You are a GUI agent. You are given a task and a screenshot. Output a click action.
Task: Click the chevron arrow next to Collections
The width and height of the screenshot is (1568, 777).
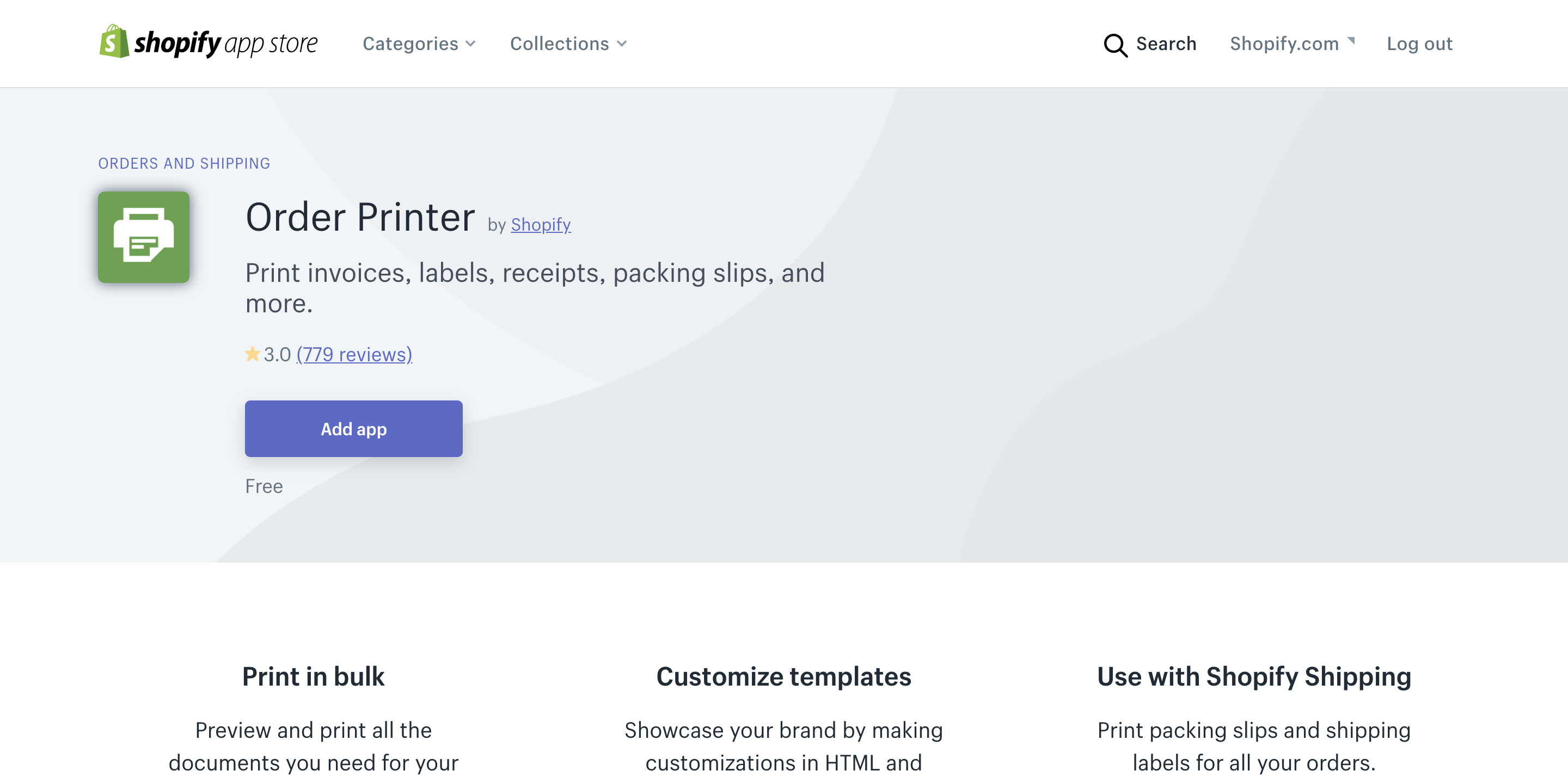coord(621,44)
